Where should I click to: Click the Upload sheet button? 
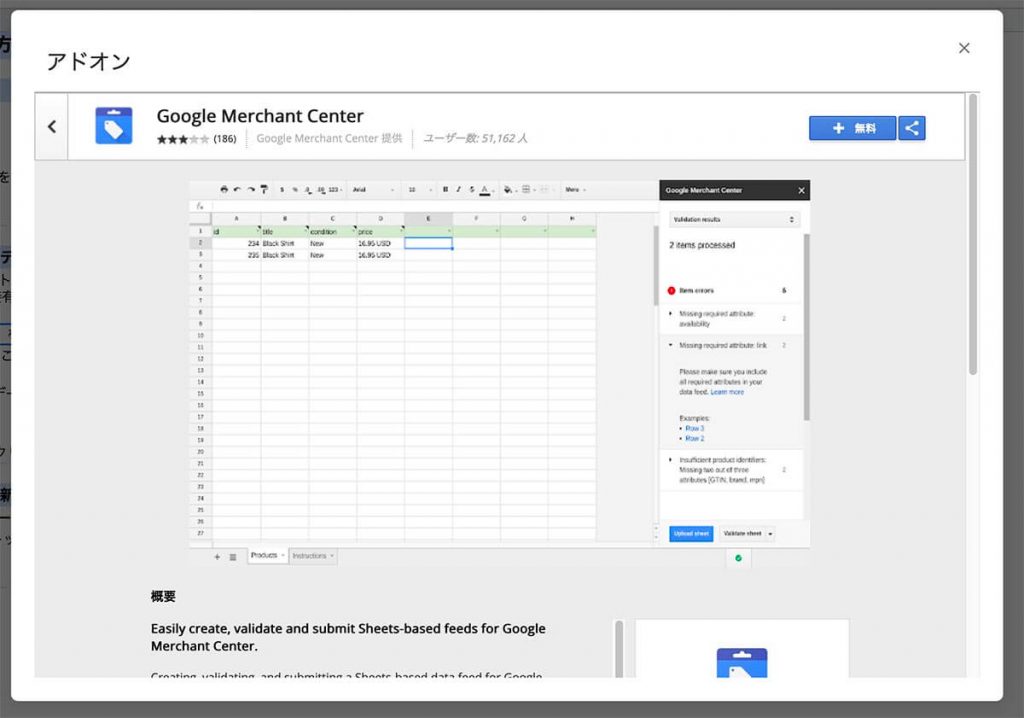(691, 534)
